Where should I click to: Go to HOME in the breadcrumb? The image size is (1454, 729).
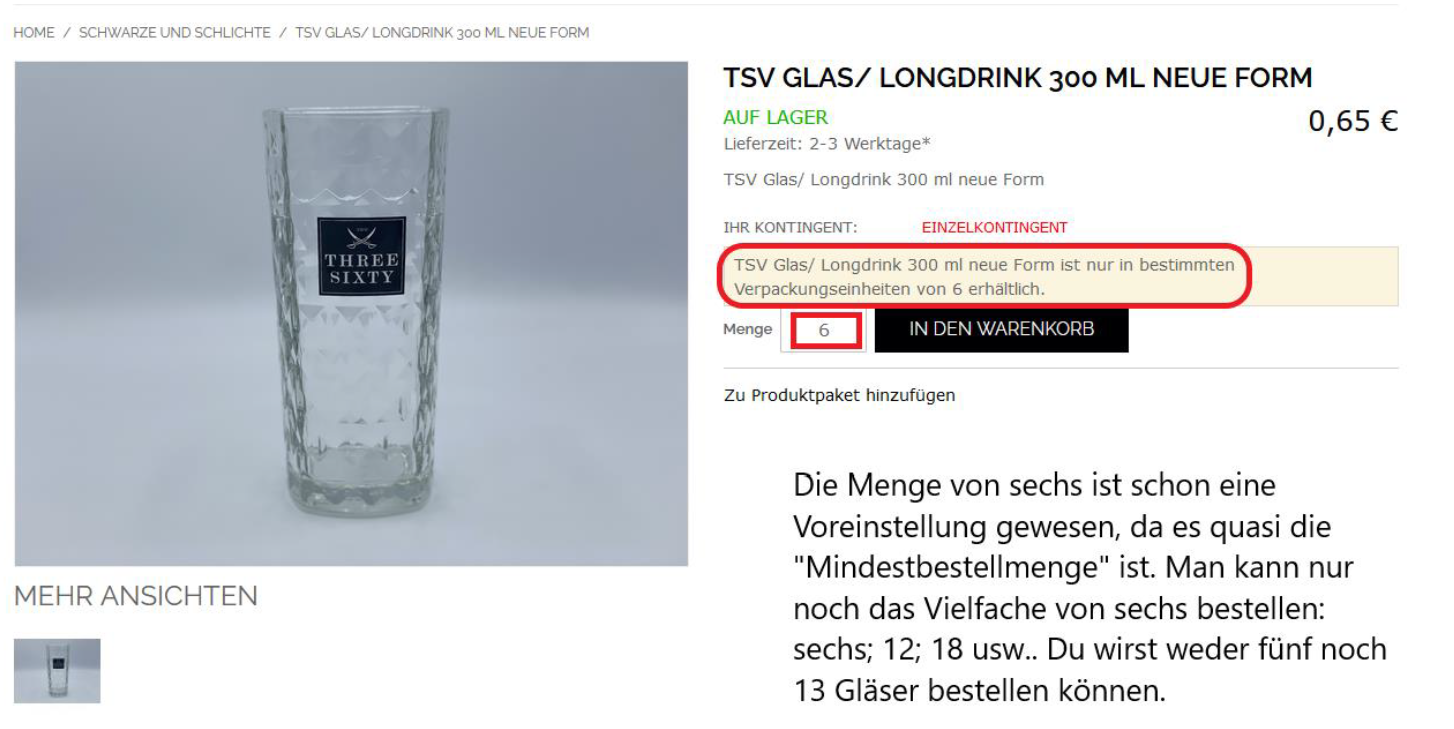click(34, 33)
